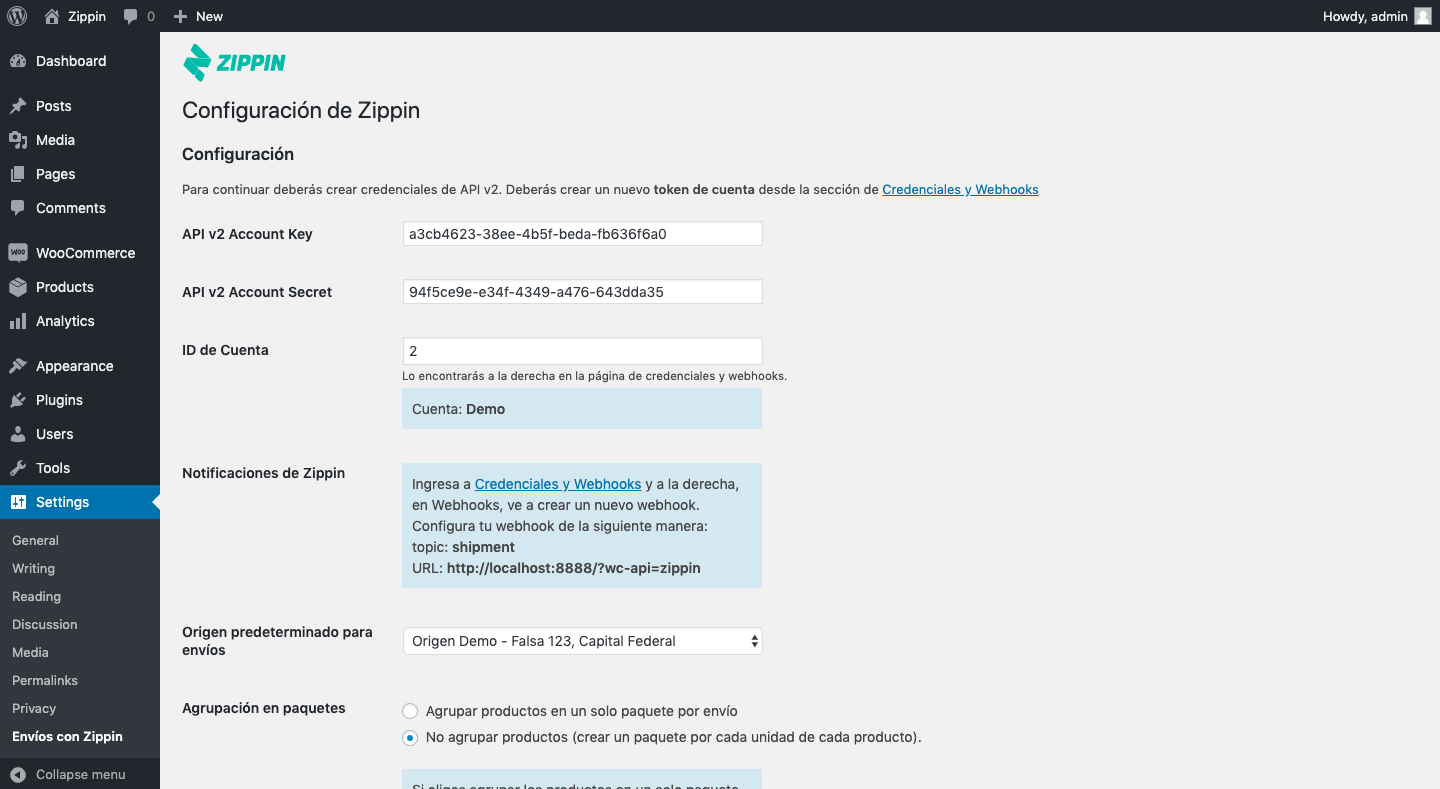1440x789 pixels.
Task: Click Zippin site name in admin bar
Action: (87, 16)
